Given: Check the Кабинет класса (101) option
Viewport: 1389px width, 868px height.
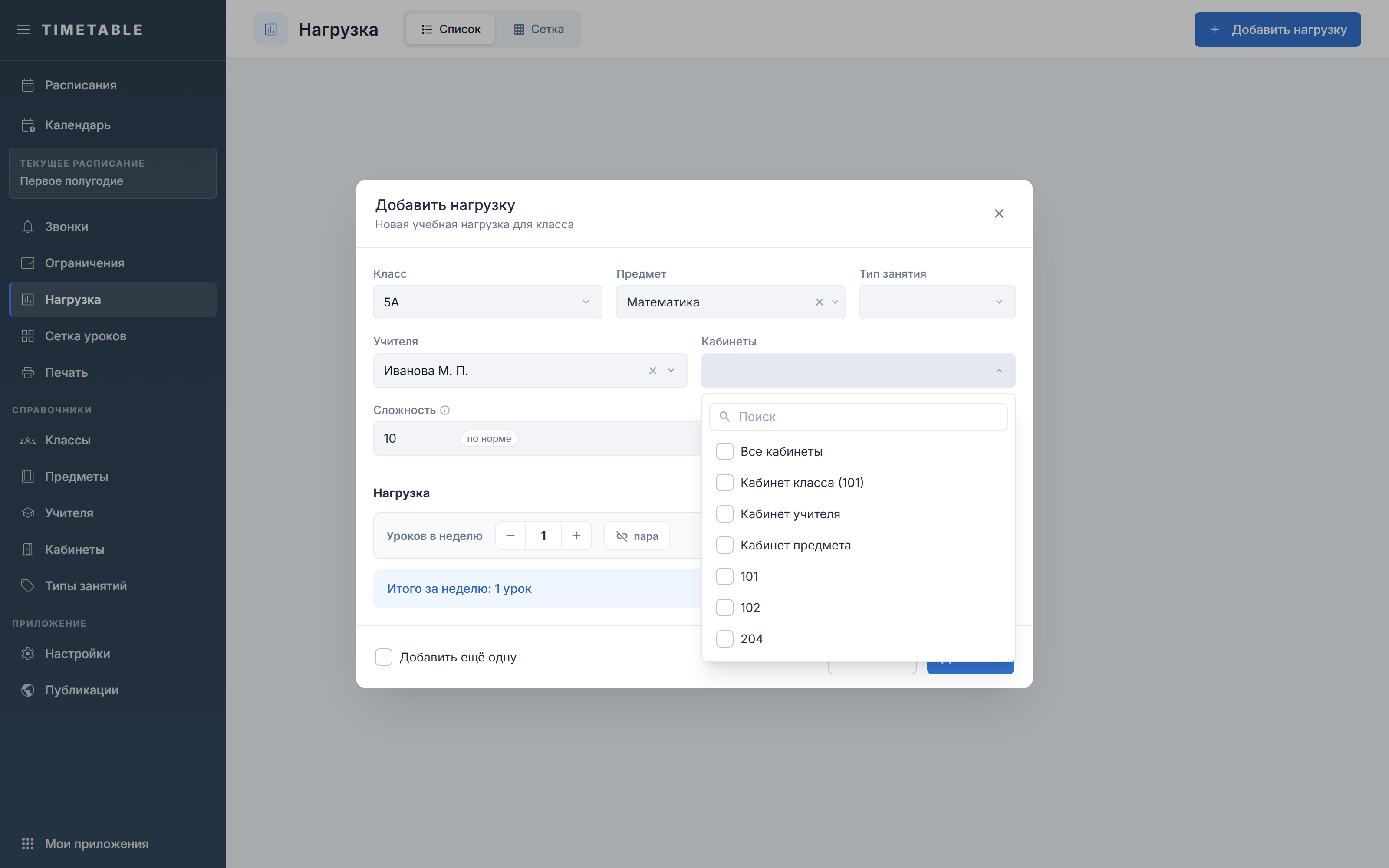Looking at the screenshot, I should (x=724, y=483).
